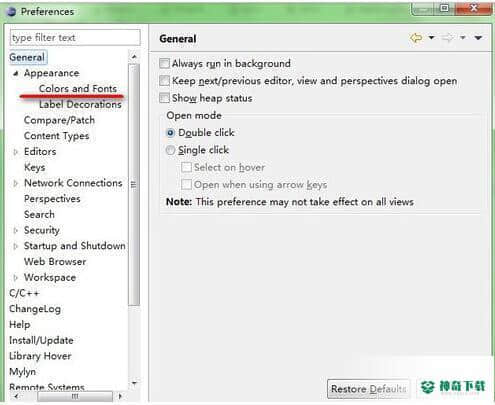This screenshot has height=405, width=495.
Task: Select the Single click open mode
Action: tap(170, 150)
